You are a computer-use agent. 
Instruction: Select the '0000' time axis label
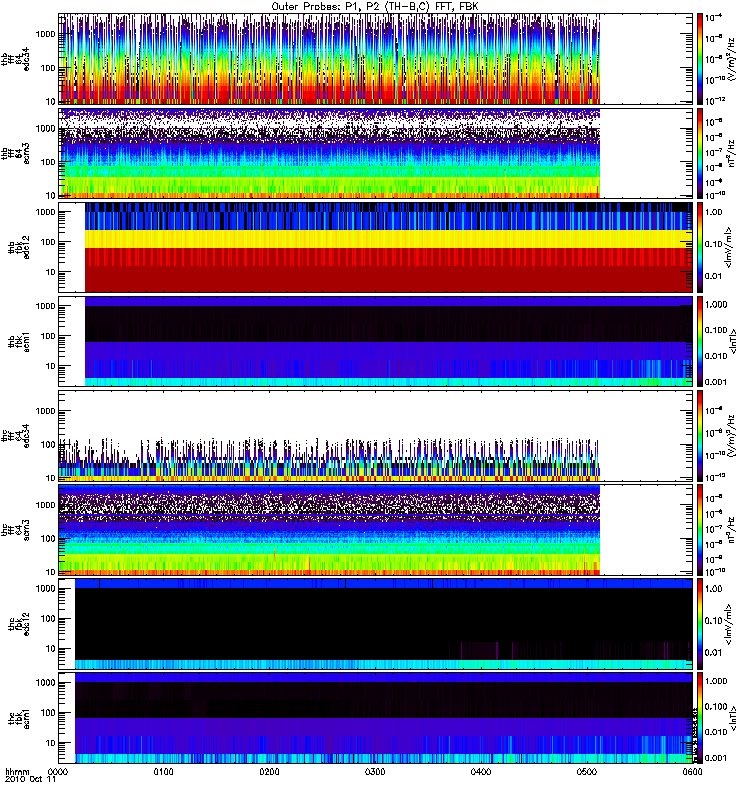[x=57, y=771]
